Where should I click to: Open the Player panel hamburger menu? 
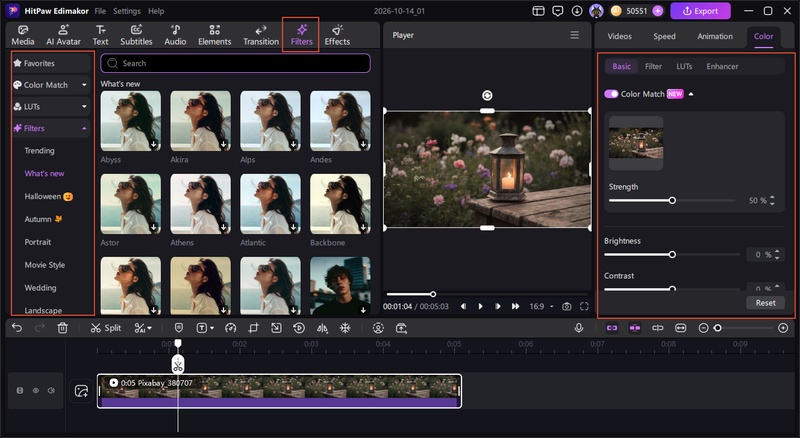pos(574,35)
